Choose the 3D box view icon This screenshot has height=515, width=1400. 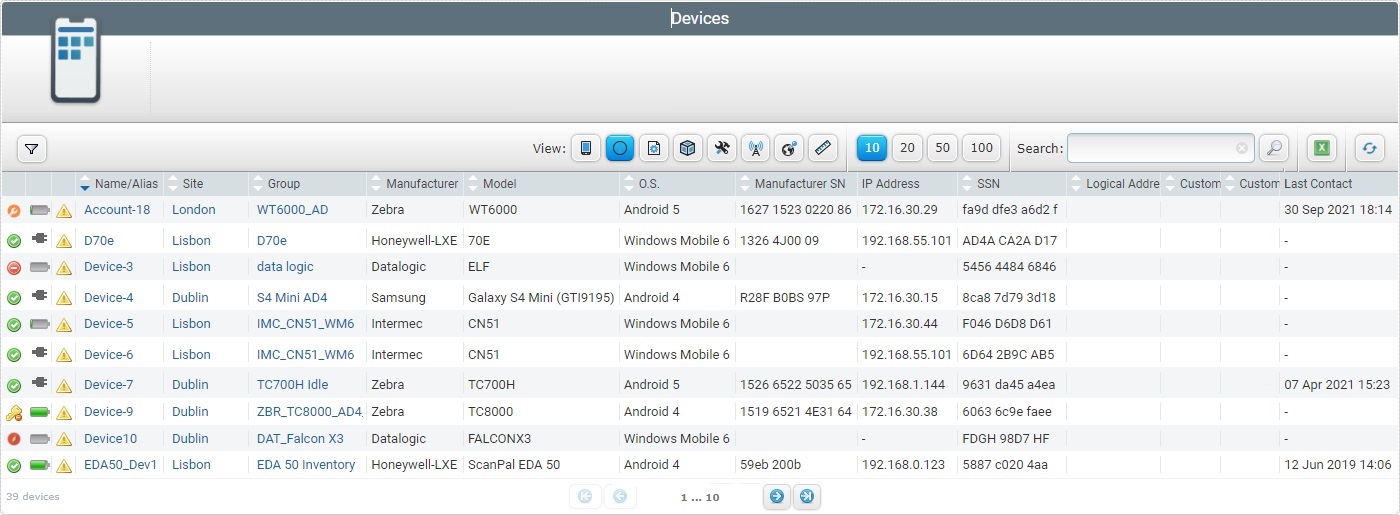[x=687, y=148]
